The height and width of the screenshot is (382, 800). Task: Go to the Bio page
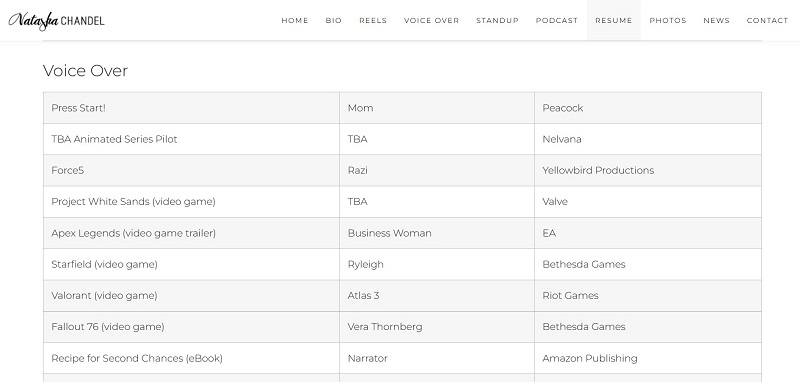point(334,20)
